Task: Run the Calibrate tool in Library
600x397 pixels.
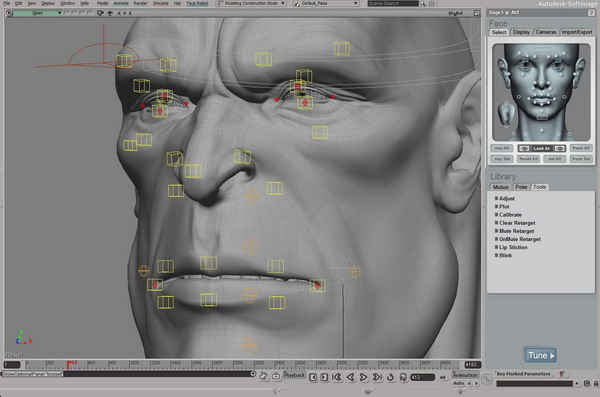Action: (510, 215)
